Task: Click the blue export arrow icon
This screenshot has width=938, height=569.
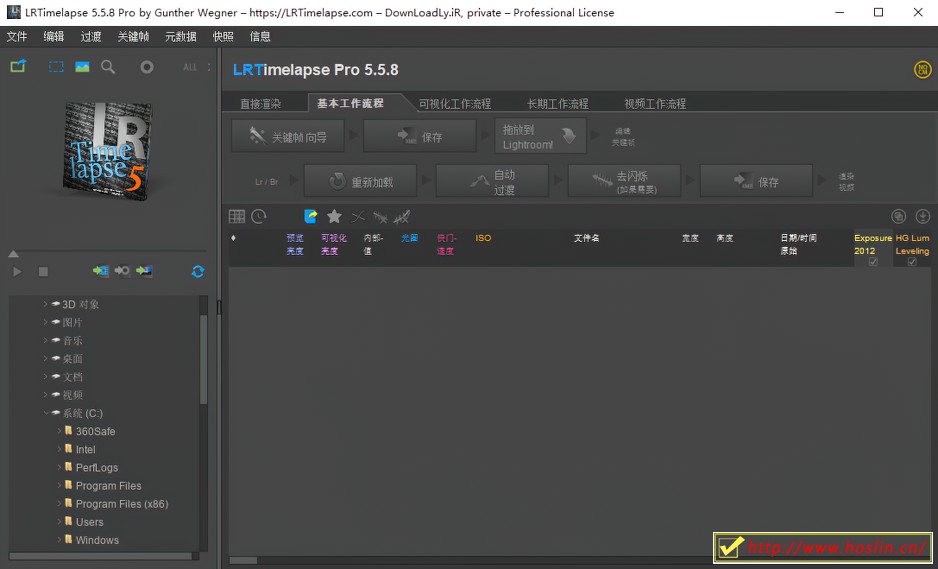Action: pyautogui.click(x=311, y=216)
